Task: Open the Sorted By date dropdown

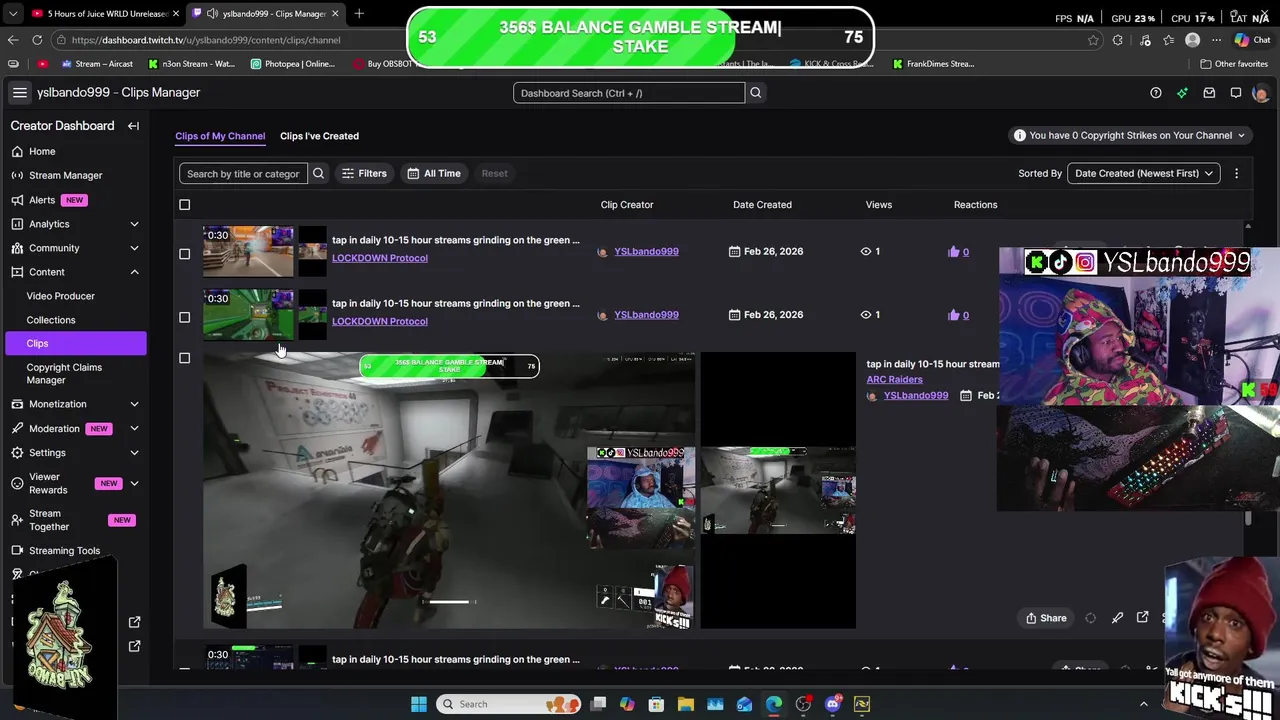Action: pos(1144,173)
